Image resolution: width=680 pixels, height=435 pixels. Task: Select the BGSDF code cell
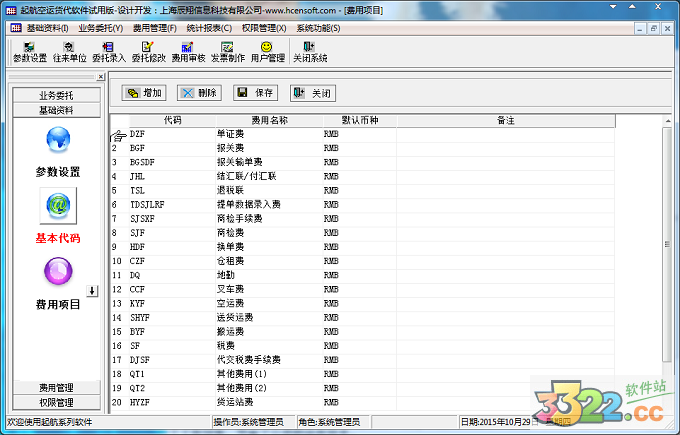pos(172,163)
